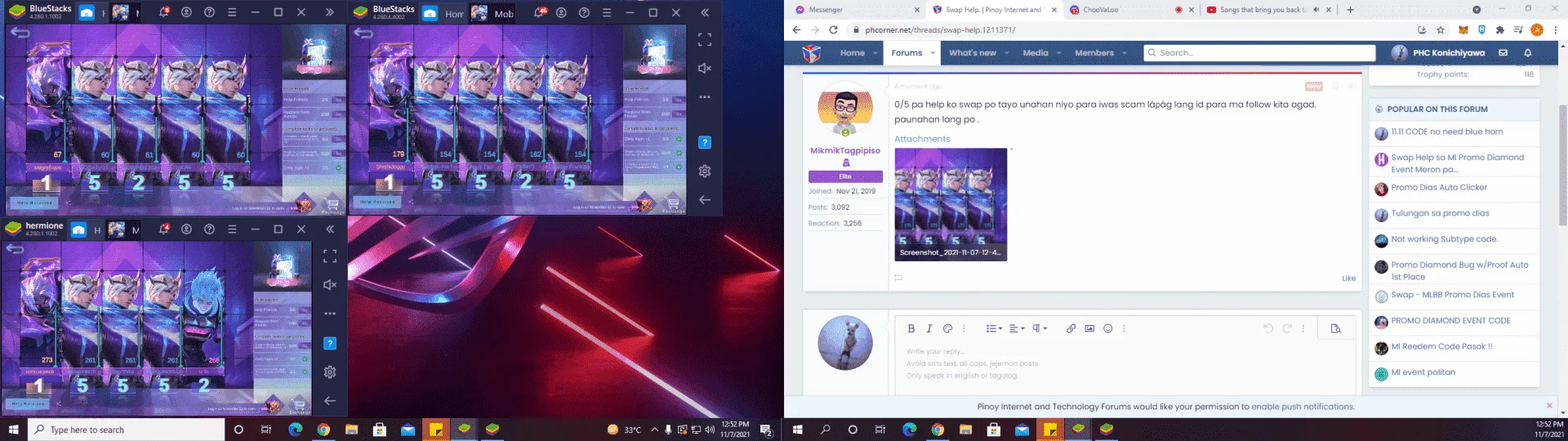
Task: Reload the phcorner page
Action: pos(833,30)
